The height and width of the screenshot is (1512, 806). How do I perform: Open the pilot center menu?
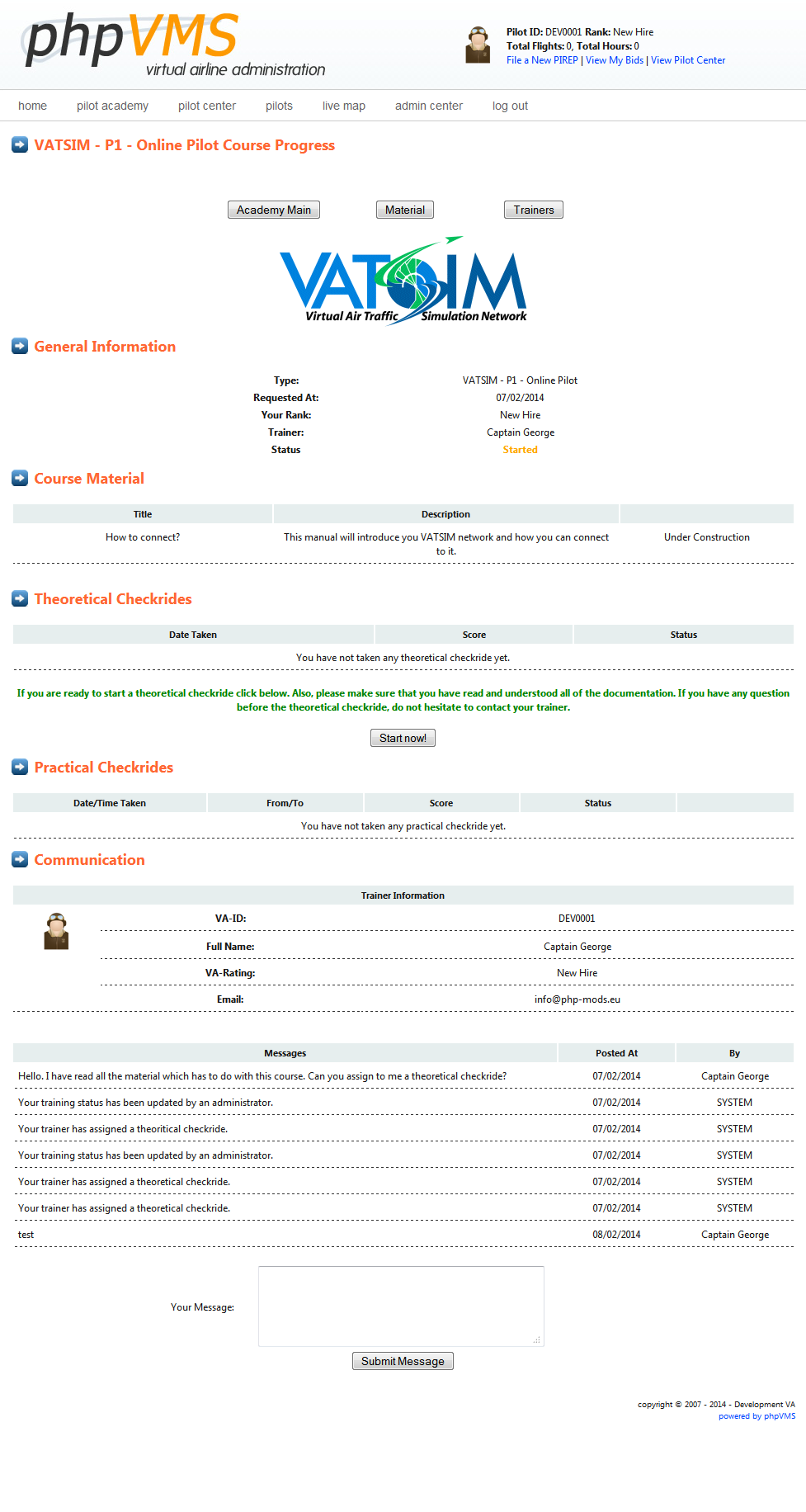[x=207, y=106]
